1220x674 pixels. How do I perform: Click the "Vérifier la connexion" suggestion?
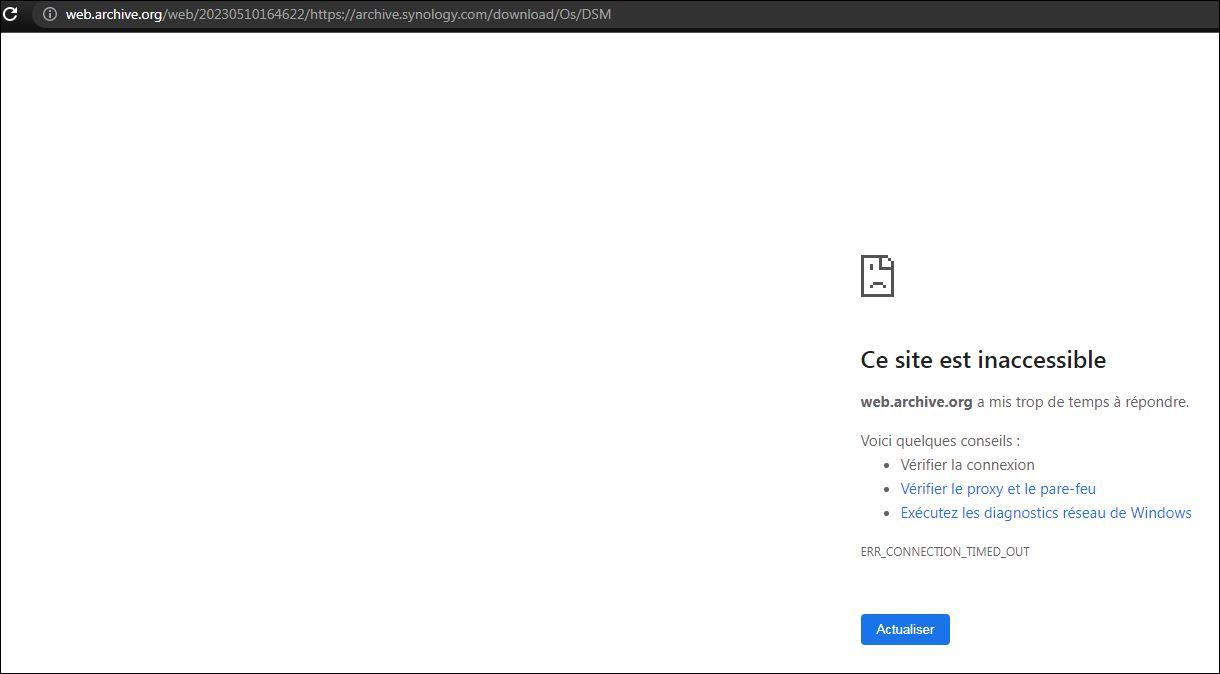[968, 465]
